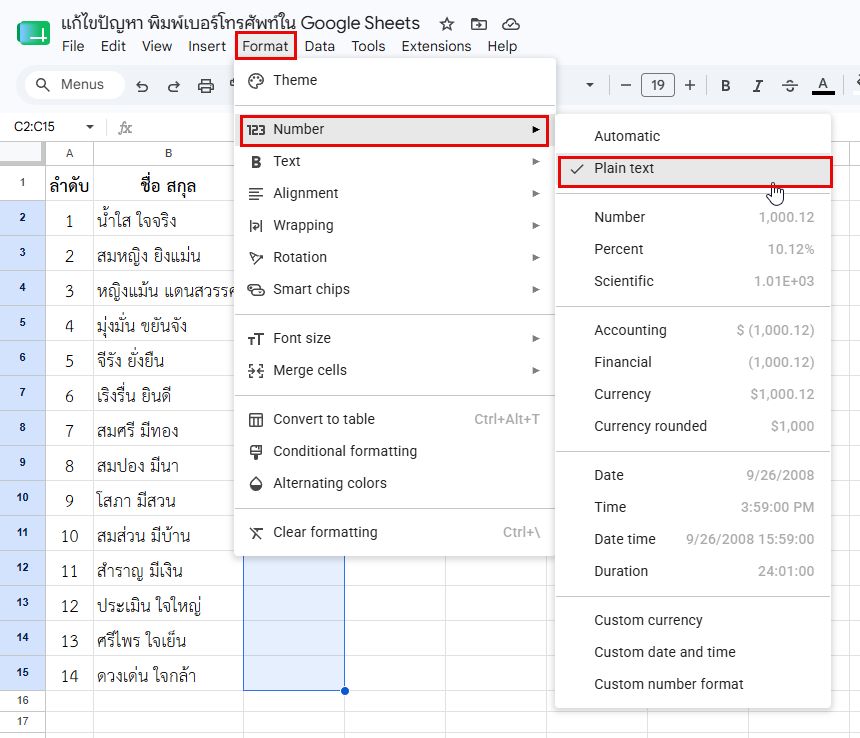Apply Duration format
860x738 pixels.
coord(693,571)
